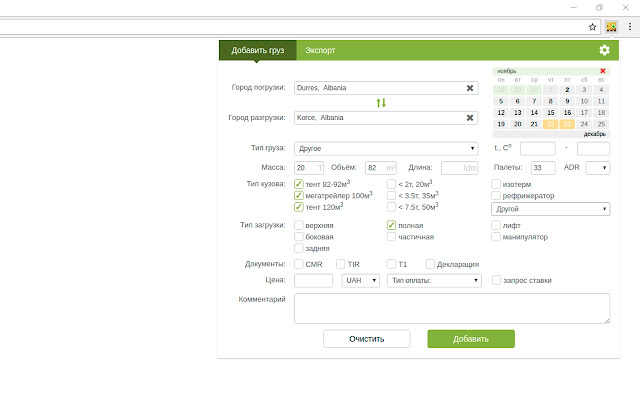Switch to the Экспорт tab
640x400 pixels.
[320, 50]
